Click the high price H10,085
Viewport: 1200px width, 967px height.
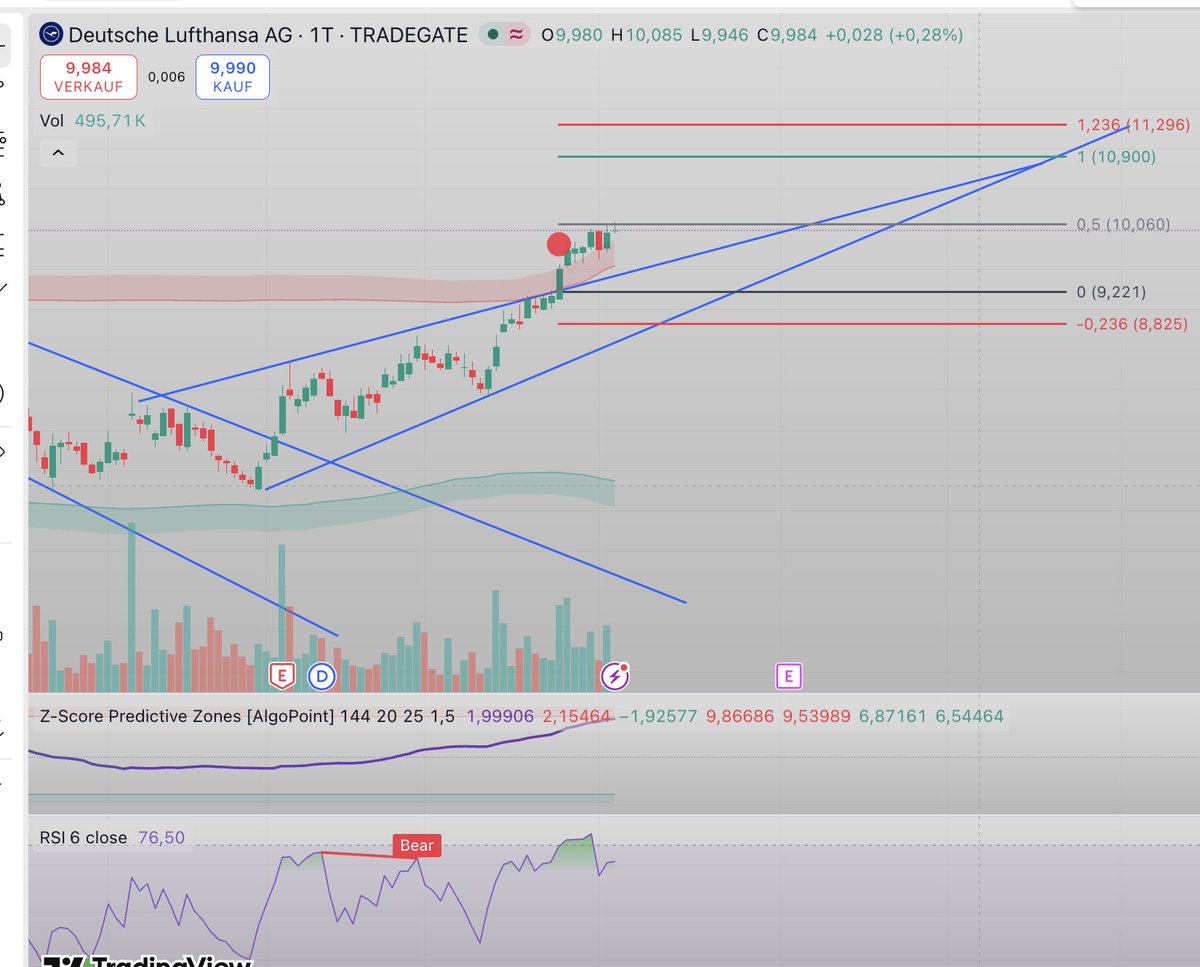tap(646, 35)
